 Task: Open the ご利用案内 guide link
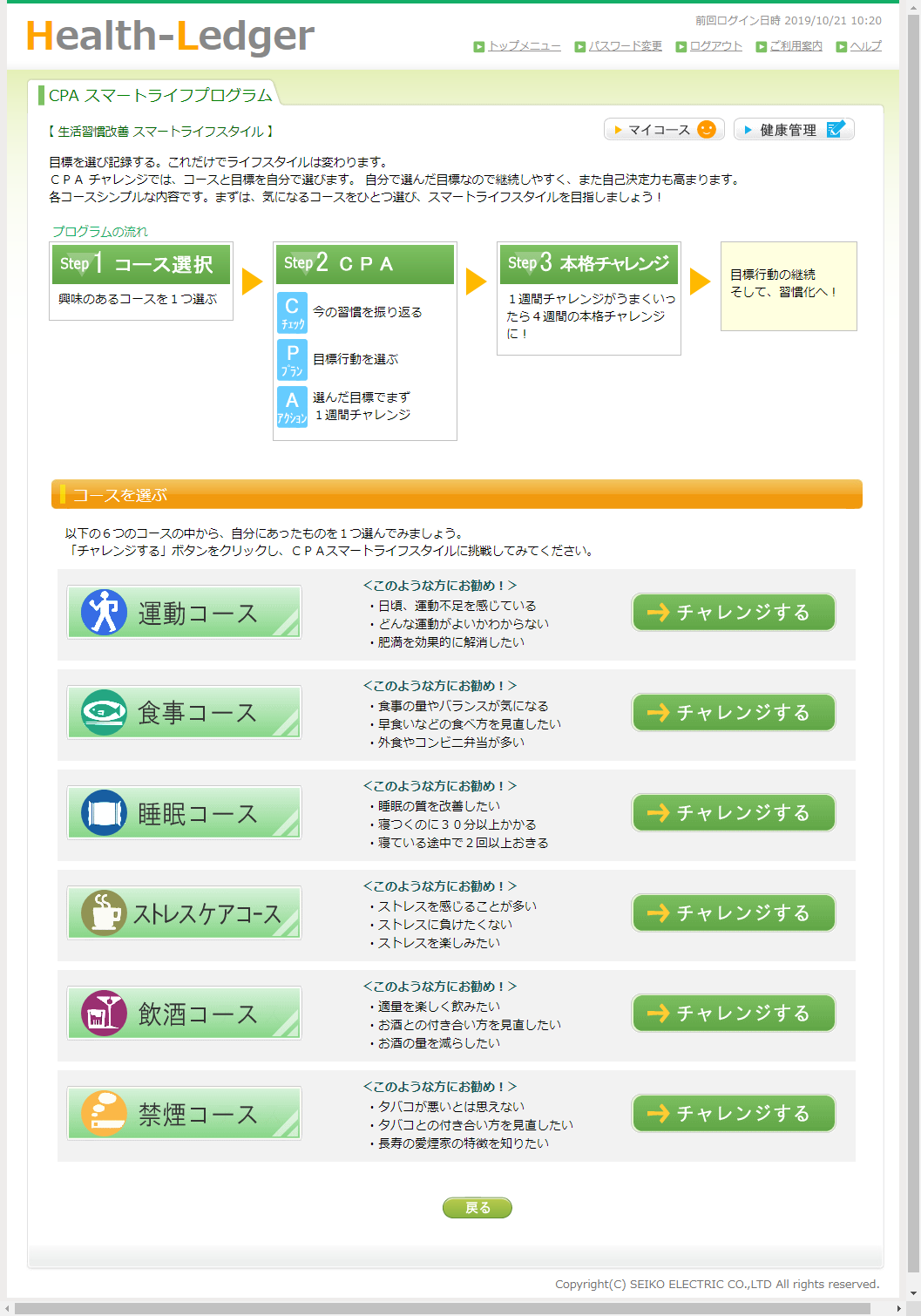796,46
